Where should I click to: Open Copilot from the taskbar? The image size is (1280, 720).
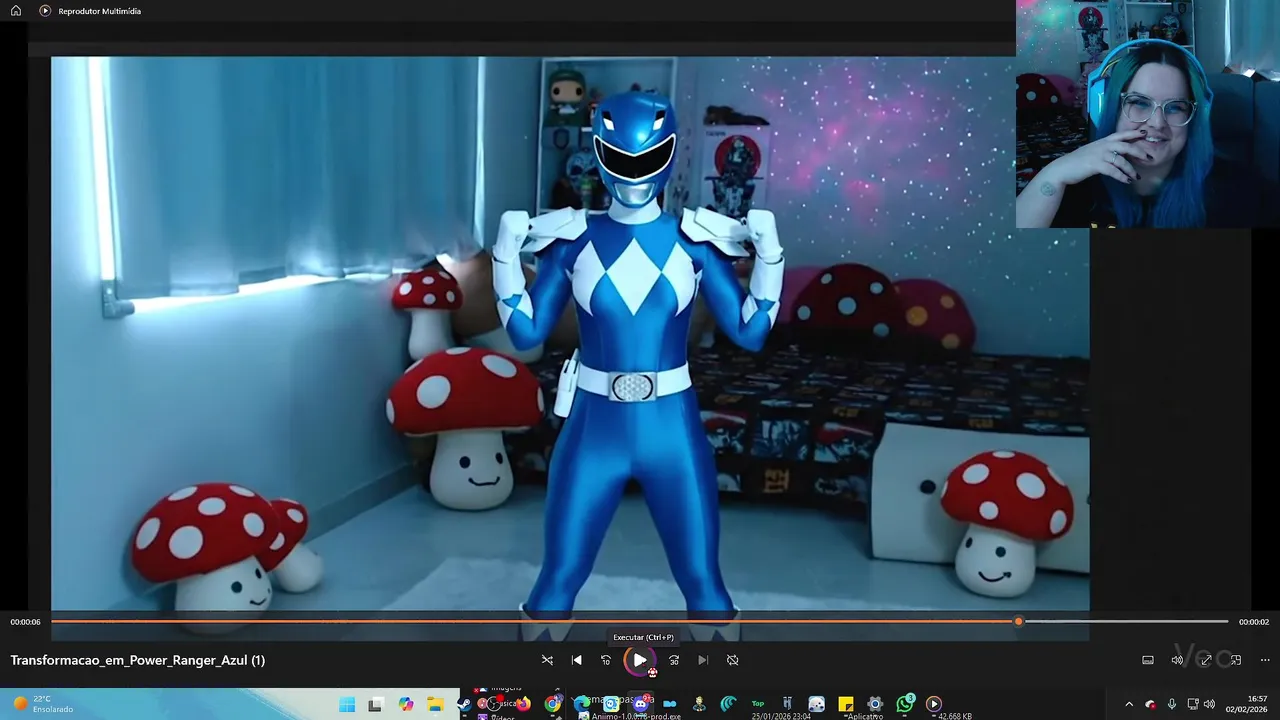pyautogui.click(x=406, y=704)
